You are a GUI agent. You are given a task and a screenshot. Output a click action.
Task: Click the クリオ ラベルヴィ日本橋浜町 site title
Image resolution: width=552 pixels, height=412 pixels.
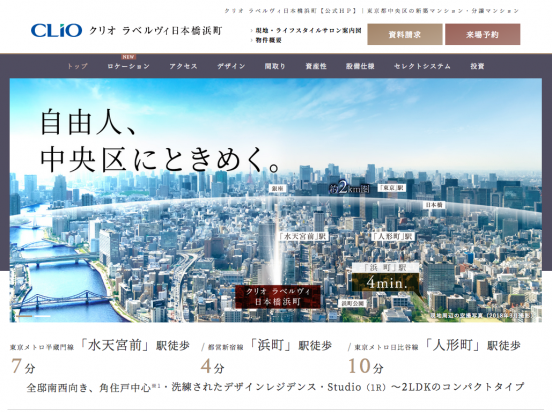pos(155,31)
